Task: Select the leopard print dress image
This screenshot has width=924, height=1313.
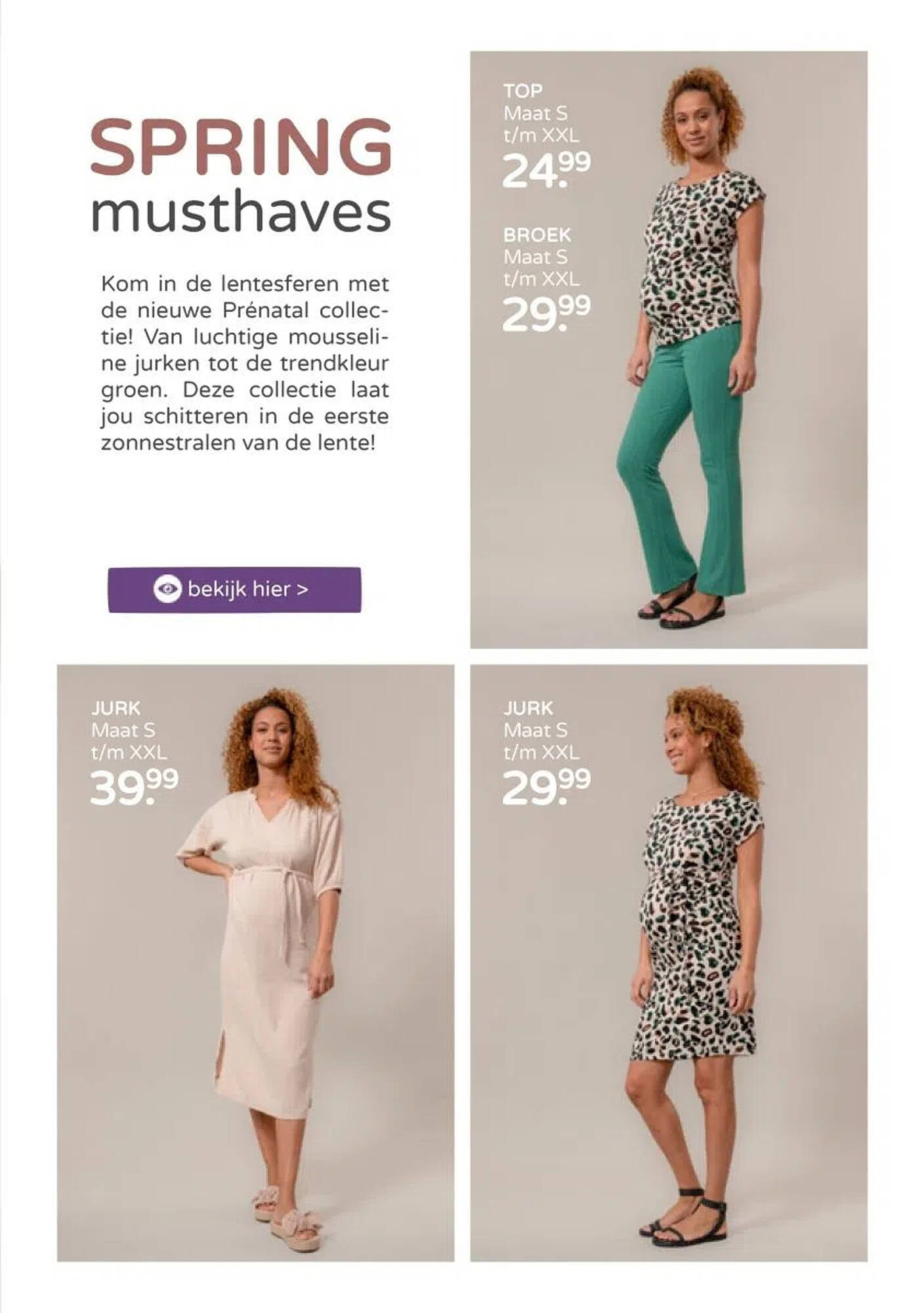Action: pyautogui.click(x=669, y=962)
